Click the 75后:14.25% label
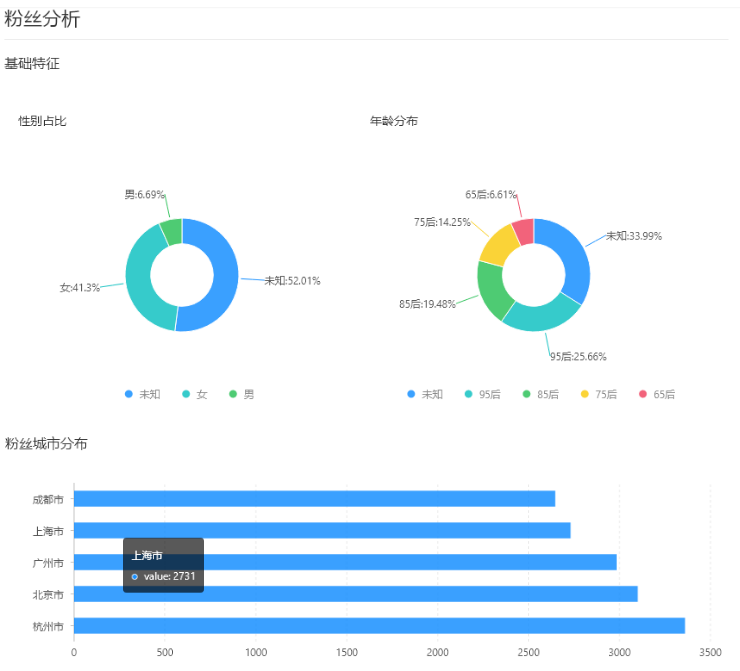This screenshot has height=671, width=740. coord(442,222)
